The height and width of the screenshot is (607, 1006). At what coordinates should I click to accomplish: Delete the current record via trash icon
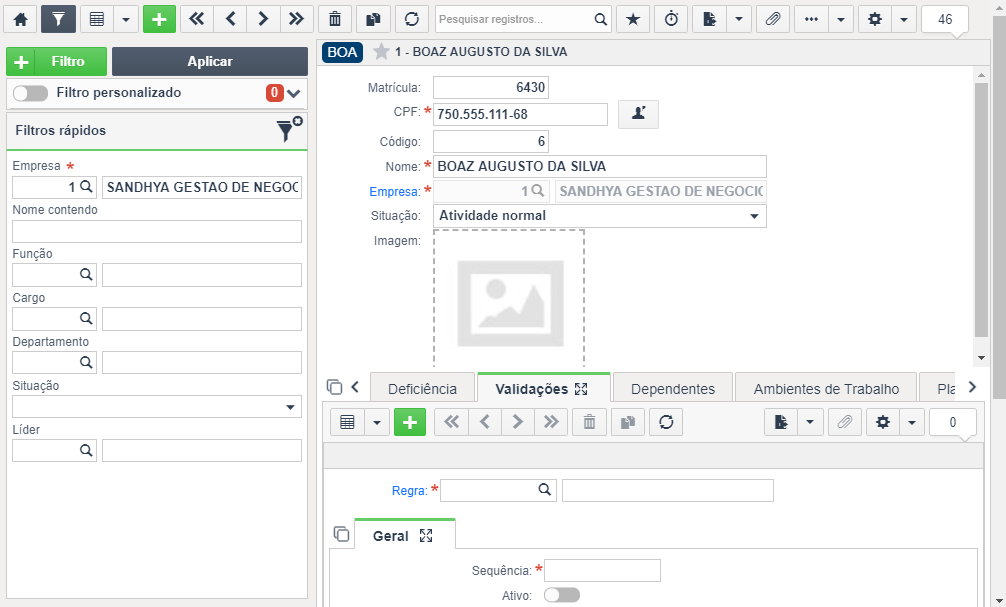point(335,19)
